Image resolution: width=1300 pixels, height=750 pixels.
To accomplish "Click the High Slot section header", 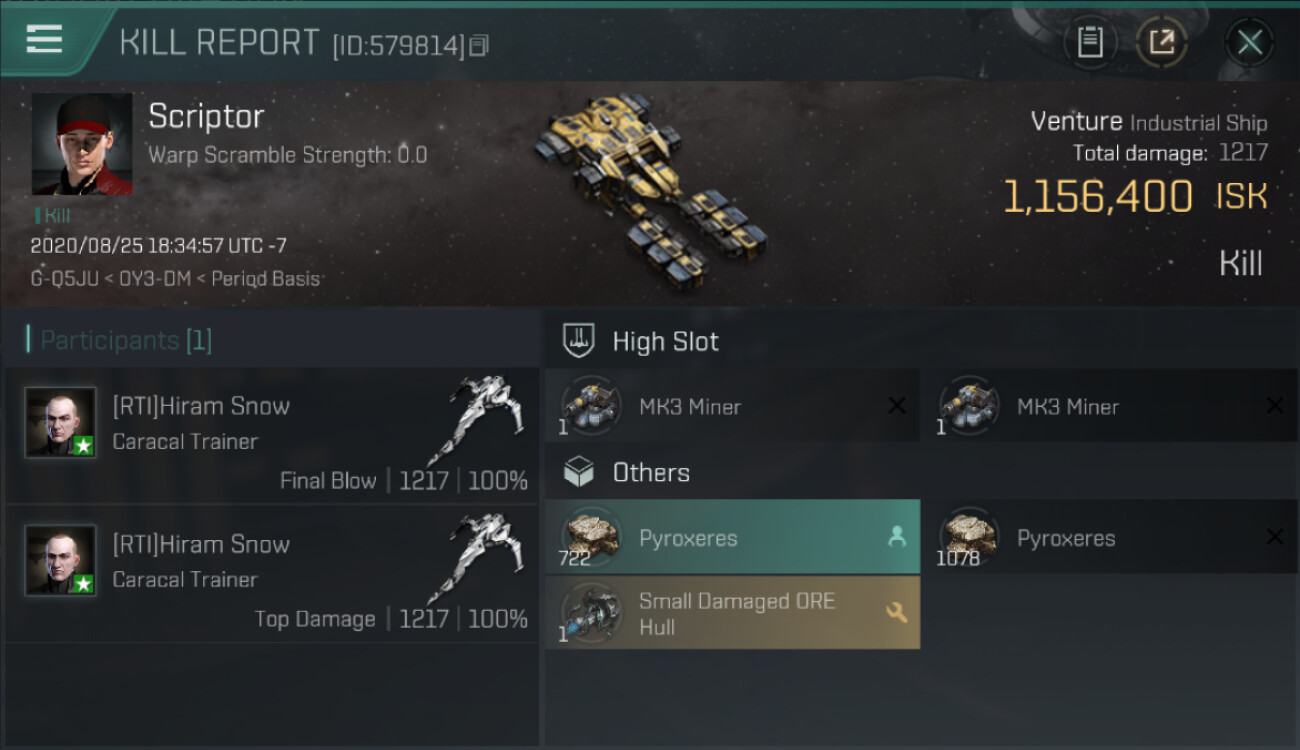I will [x=665, y=342].
